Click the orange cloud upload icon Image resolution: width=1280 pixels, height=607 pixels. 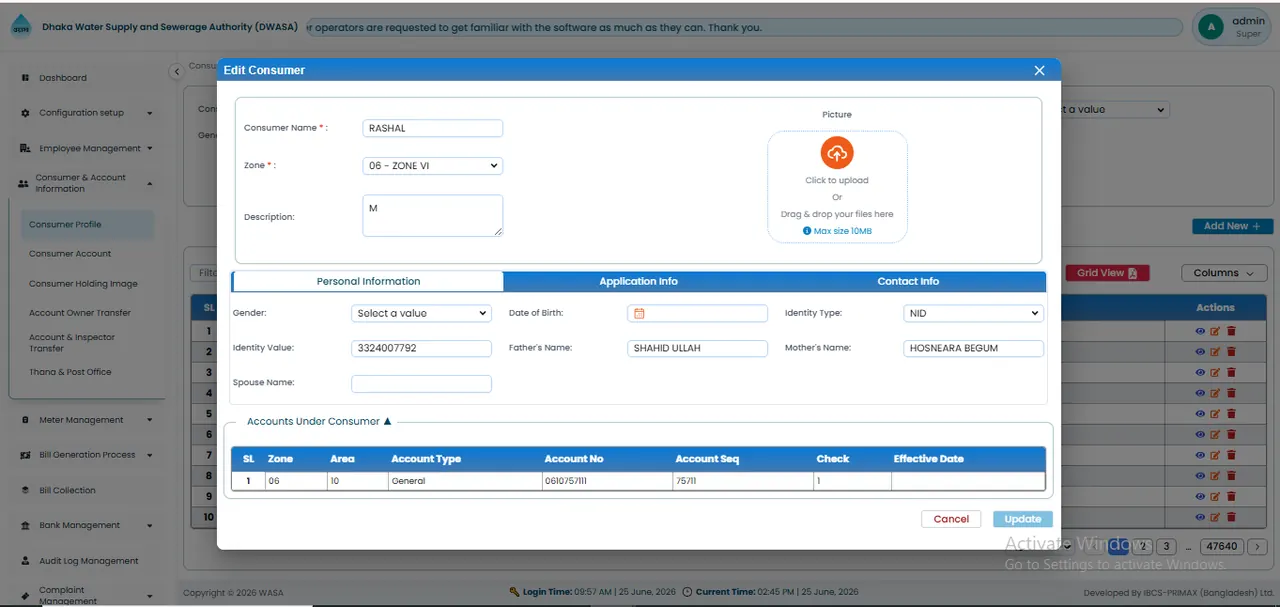[837, 153]
